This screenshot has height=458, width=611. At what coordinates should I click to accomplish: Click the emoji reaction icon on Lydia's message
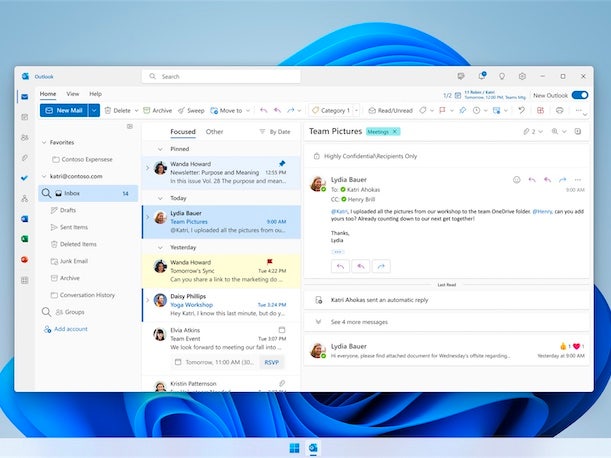(517, 179)
